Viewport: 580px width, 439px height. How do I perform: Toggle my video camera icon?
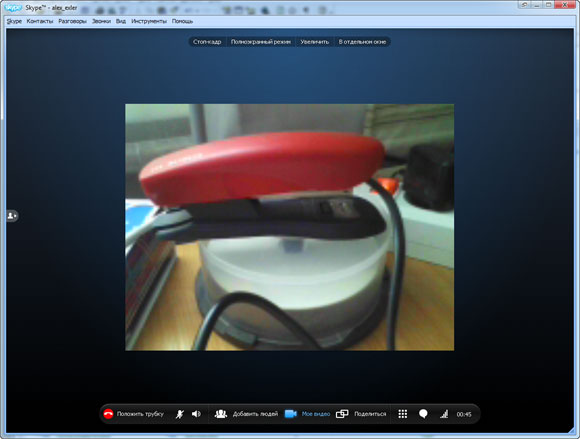point(291,414)
